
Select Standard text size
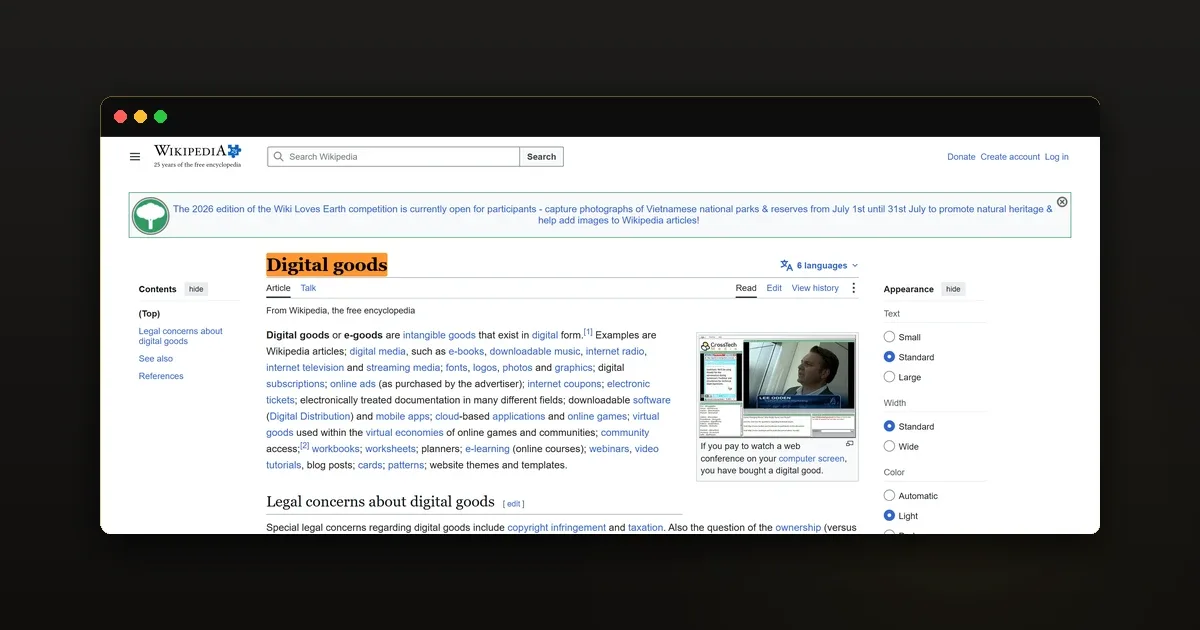[889, 357]
